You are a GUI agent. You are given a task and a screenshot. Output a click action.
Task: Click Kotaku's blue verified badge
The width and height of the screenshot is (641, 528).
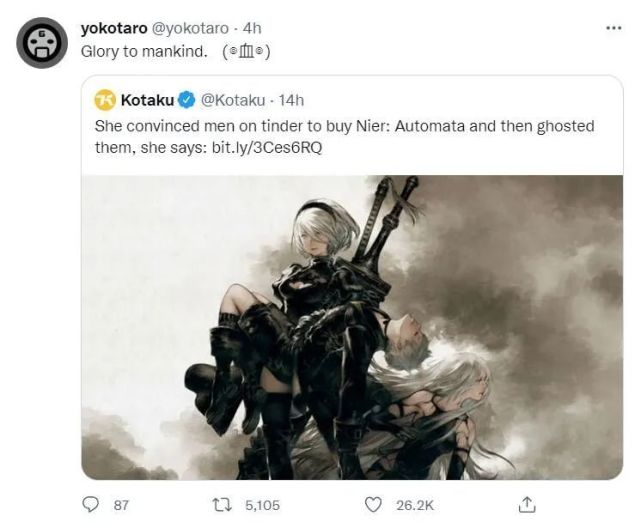pos(186,100)
